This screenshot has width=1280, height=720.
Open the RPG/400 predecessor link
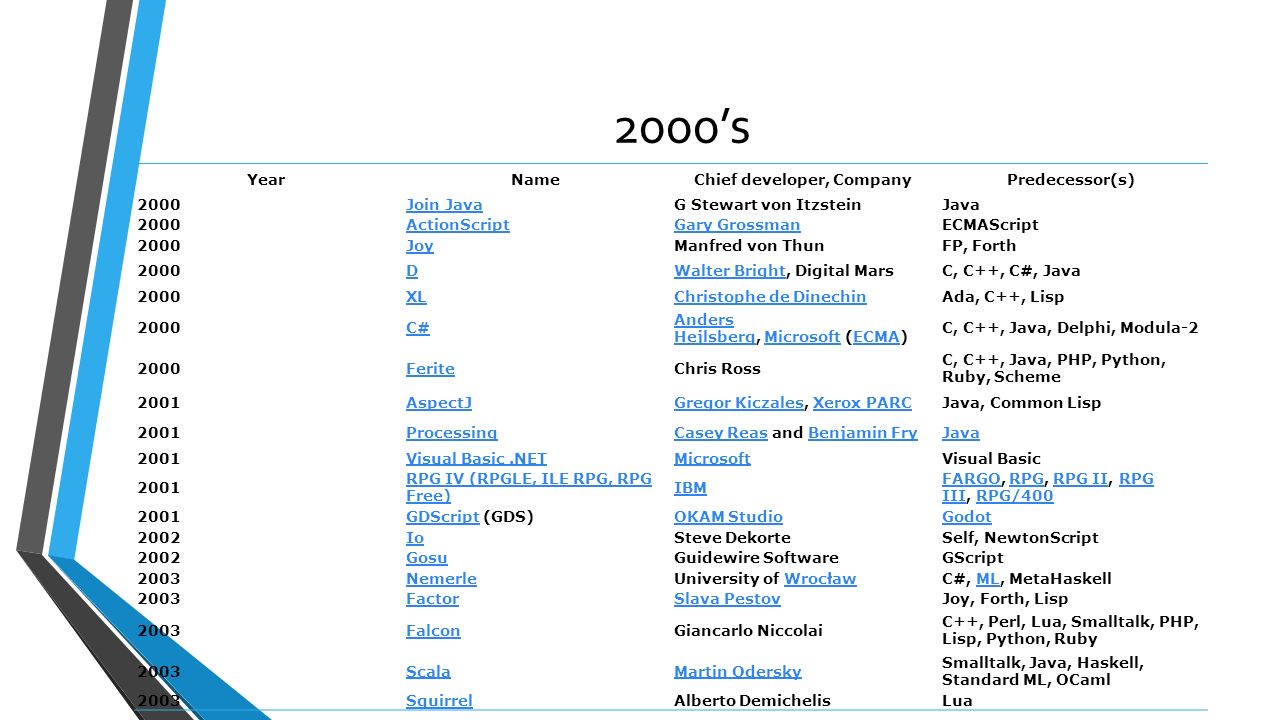1015,496
